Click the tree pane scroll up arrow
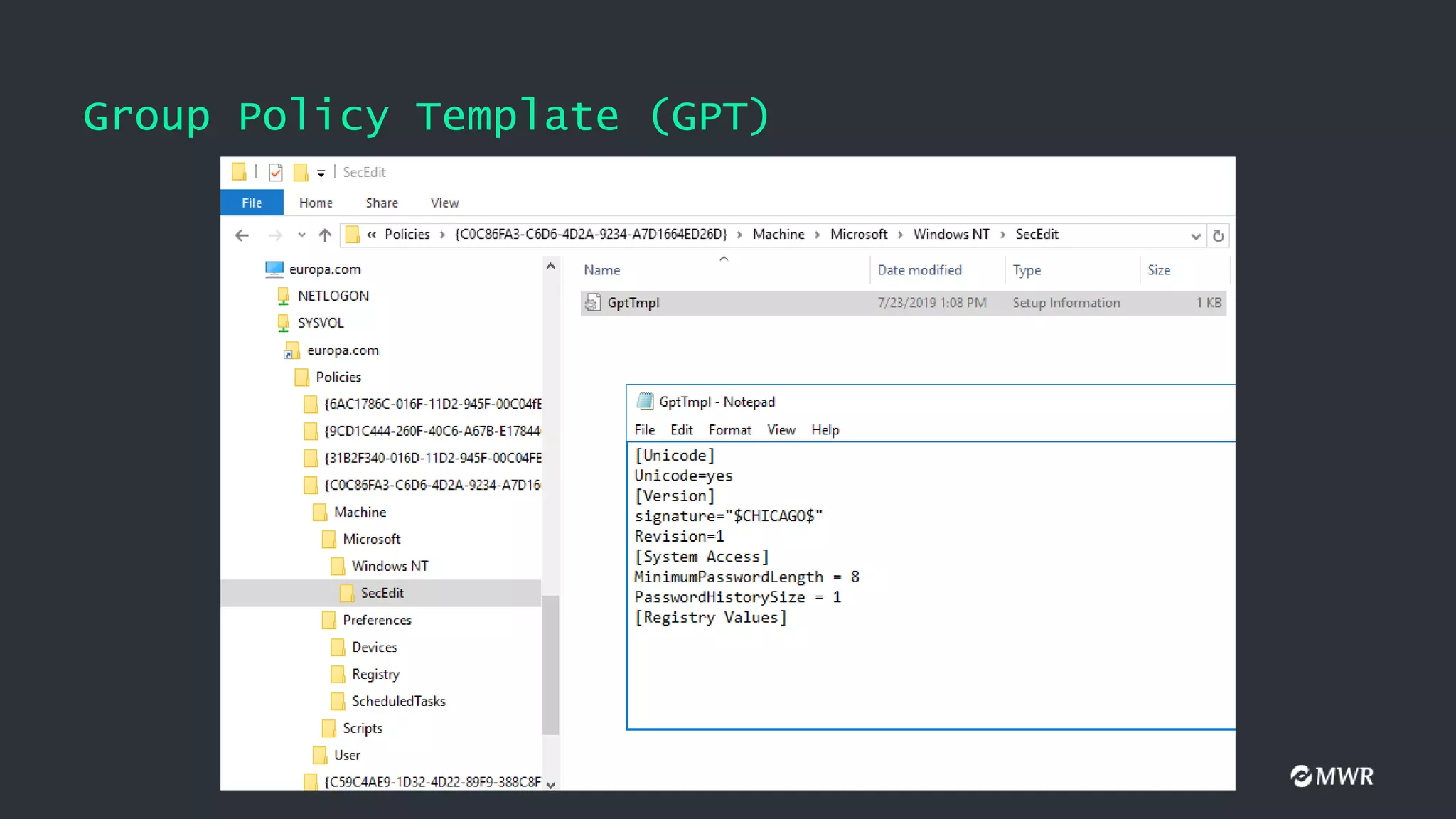 point(551,267)
